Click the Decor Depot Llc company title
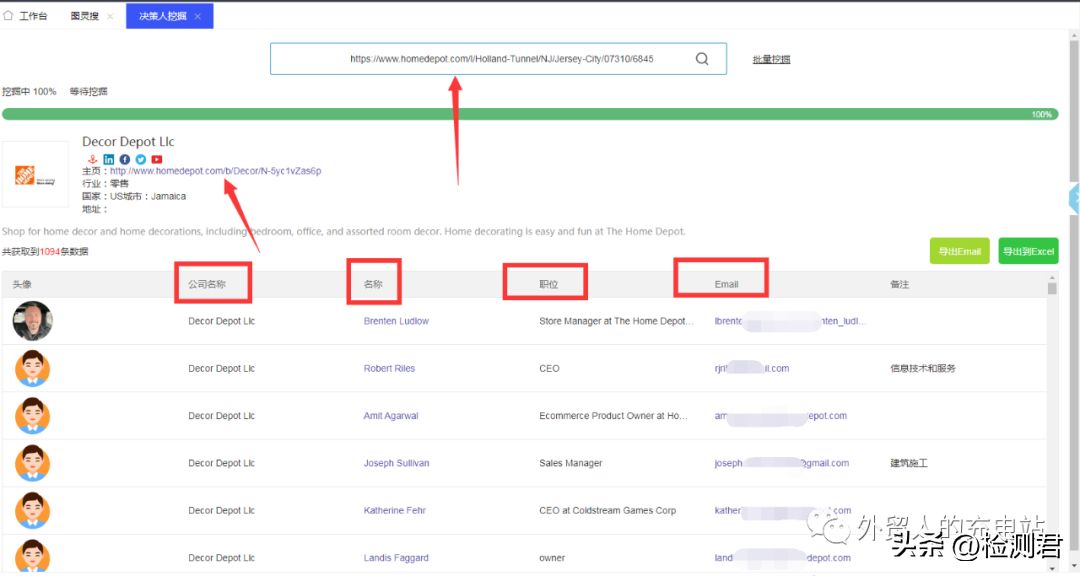Viewport: 1080px width, 576px height. 128,142
